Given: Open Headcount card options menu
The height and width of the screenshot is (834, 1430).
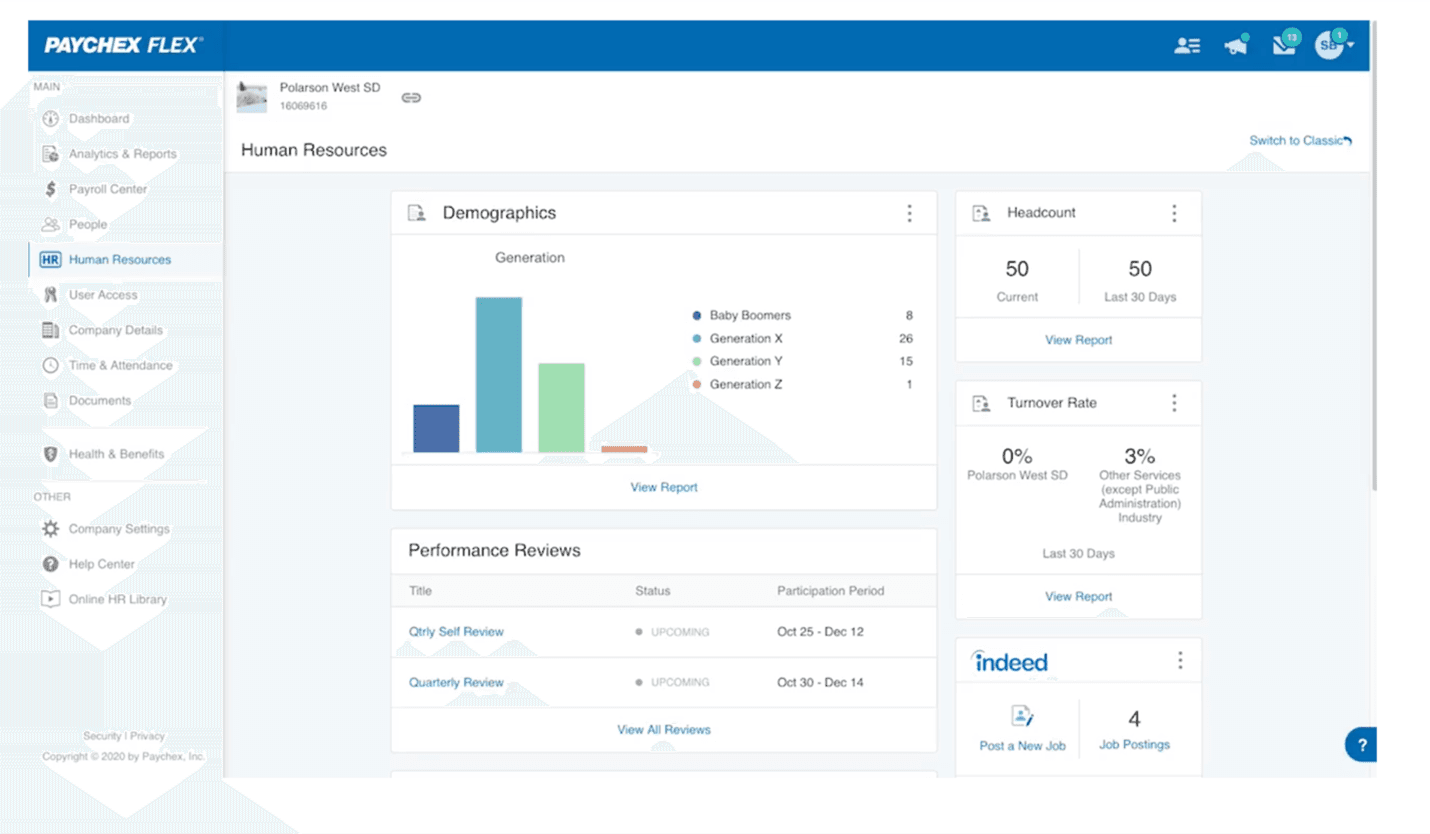Looking at the screenshot, I should pos(1173,213).
